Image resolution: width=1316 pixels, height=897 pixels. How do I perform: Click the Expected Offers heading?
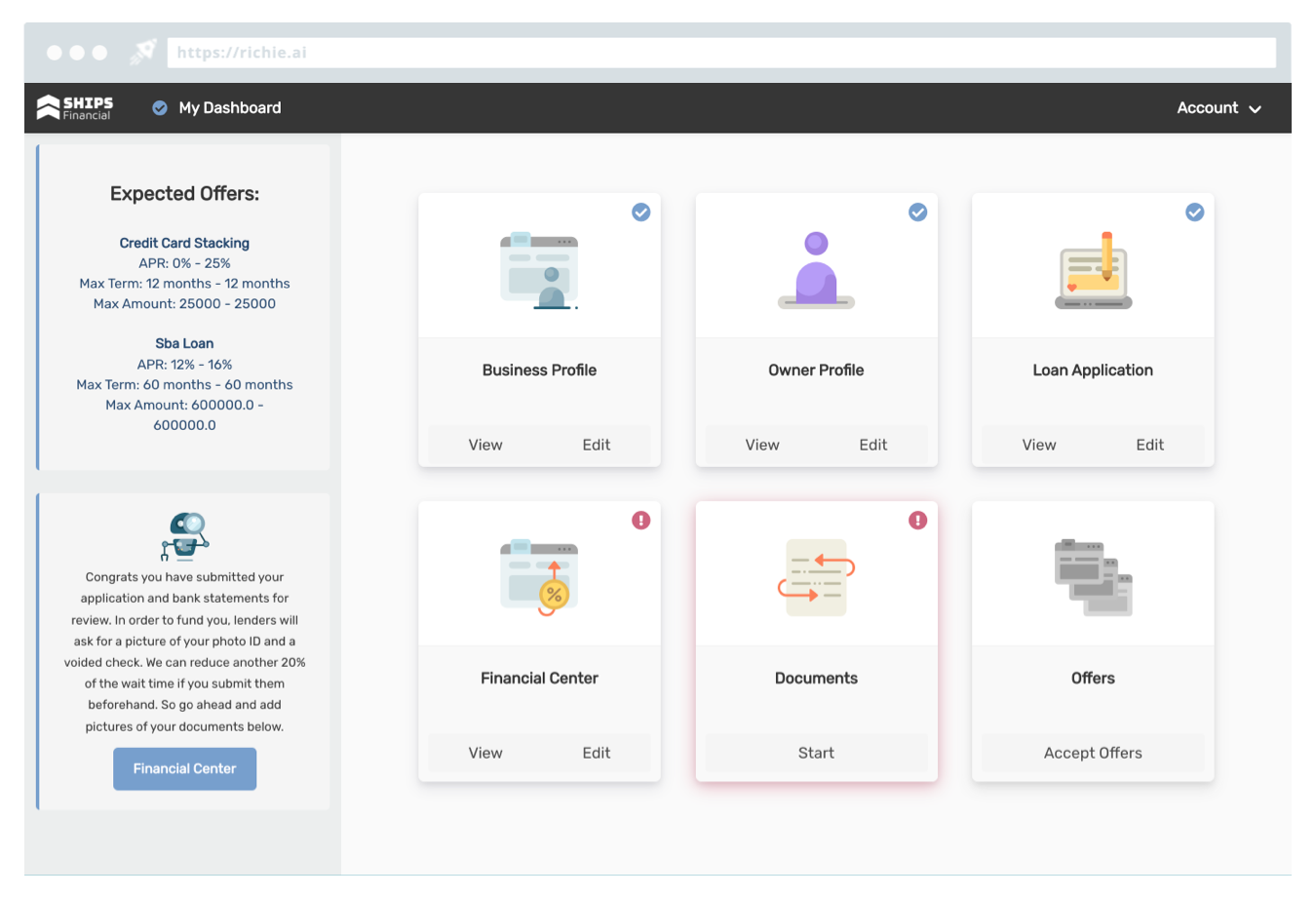coord(185,194)
